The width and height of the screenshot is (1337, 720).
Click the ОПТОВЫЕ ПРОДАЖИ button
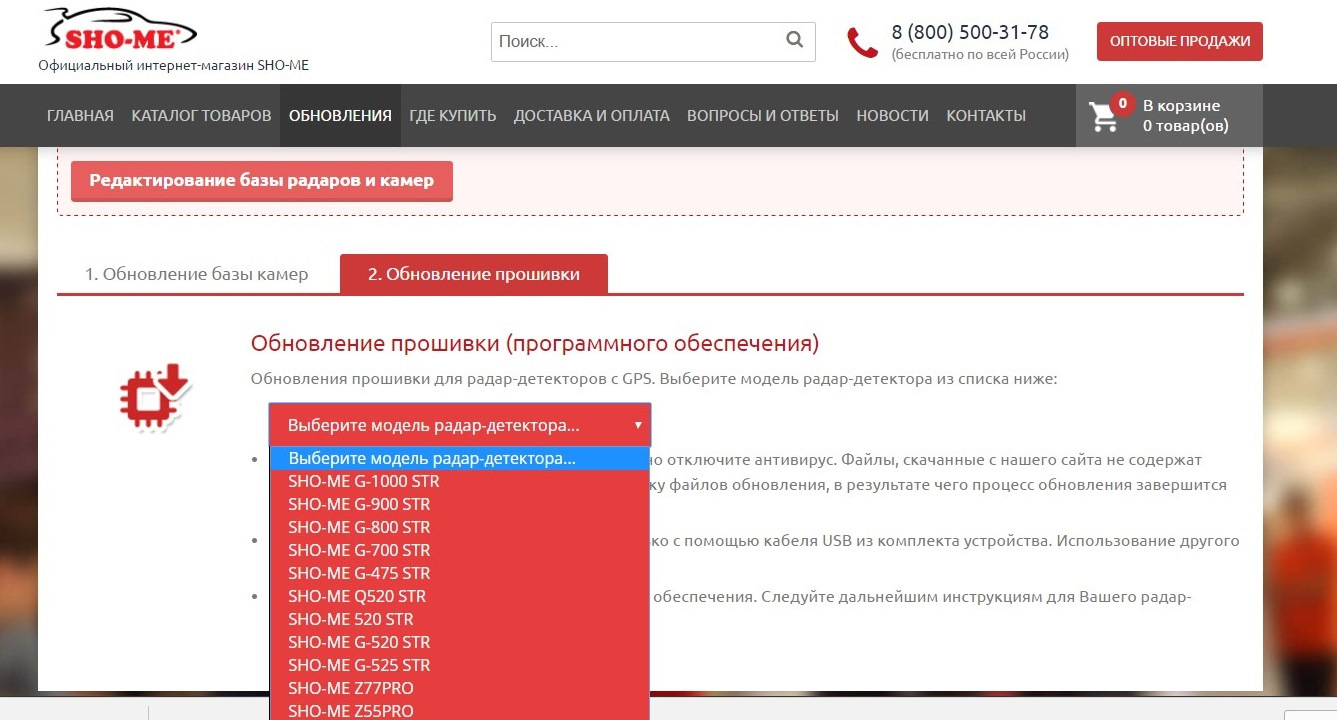pyautogui.click(x=1180, y=41)
